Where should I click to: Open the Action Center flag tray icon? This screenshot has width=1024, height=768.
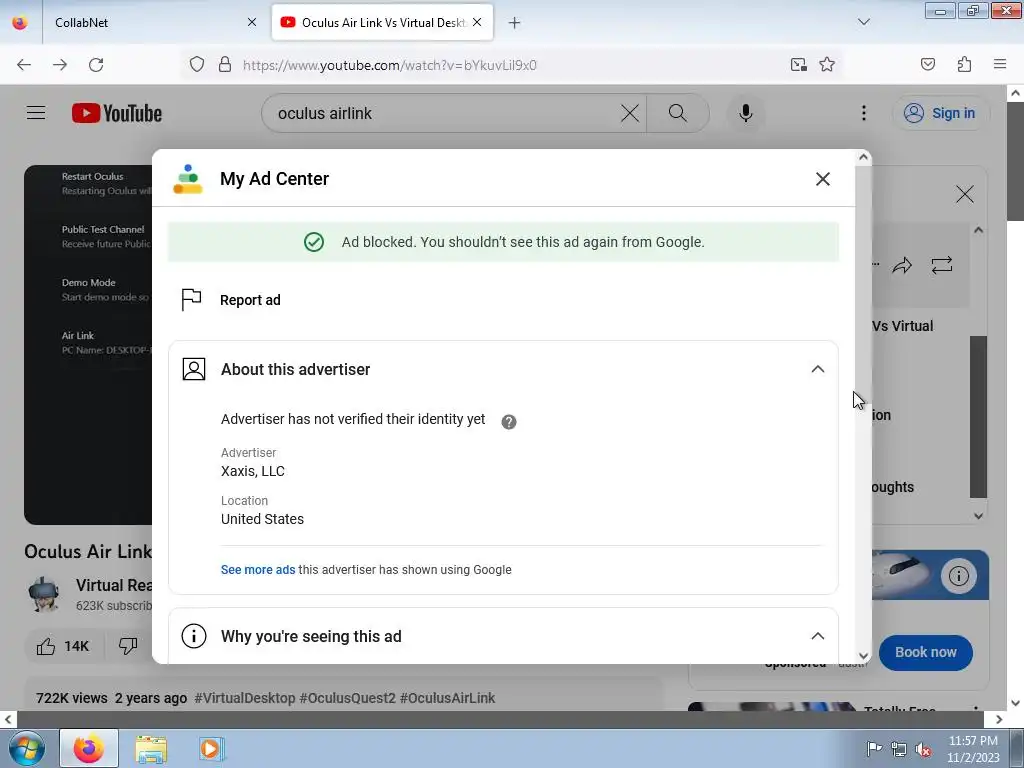coord(873,749)
